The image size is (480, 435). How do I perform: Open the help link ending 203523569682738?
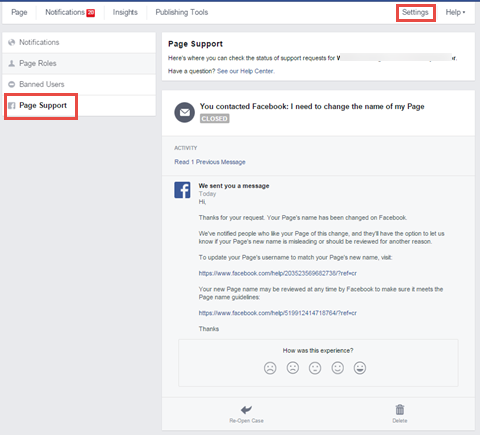[x=278, y=273]
